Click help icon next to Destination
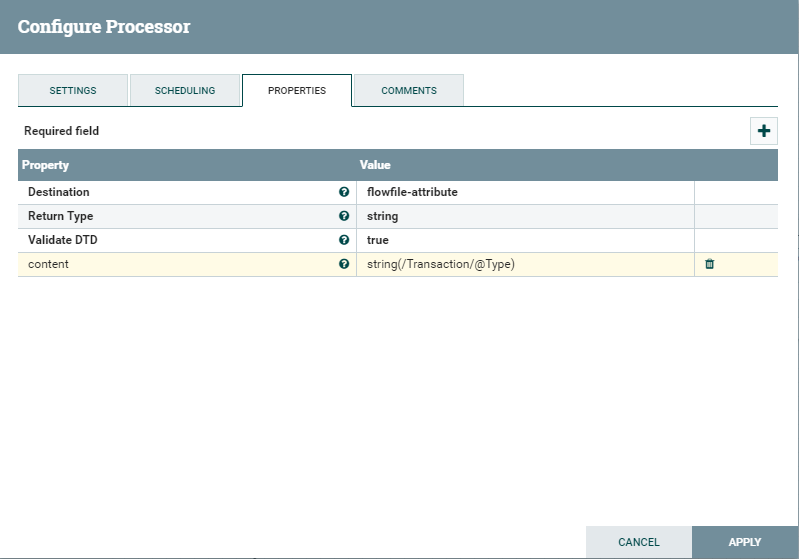799x559 pixels. pyautogui.click(x=344, y=192)
